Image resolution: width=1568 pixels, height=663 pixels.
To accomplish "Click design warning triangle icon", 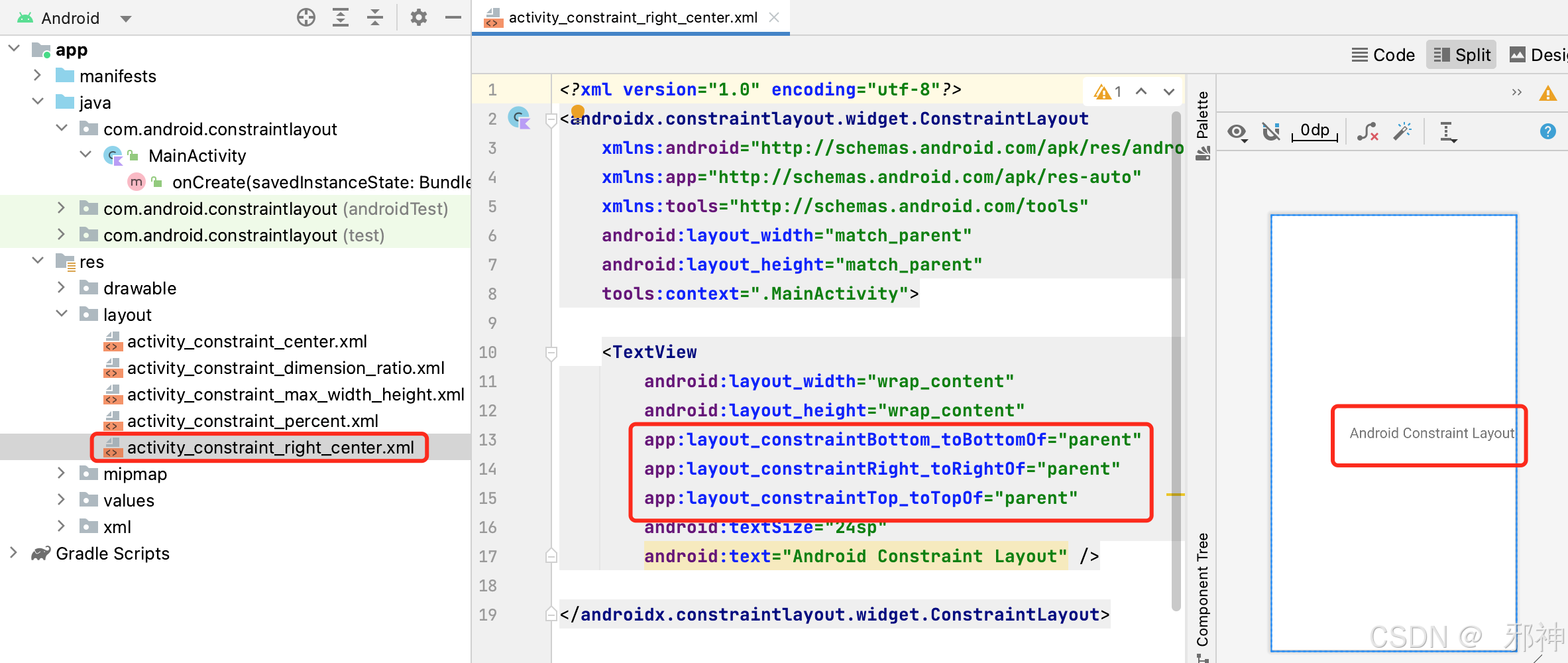I will tap(1547, 93).
